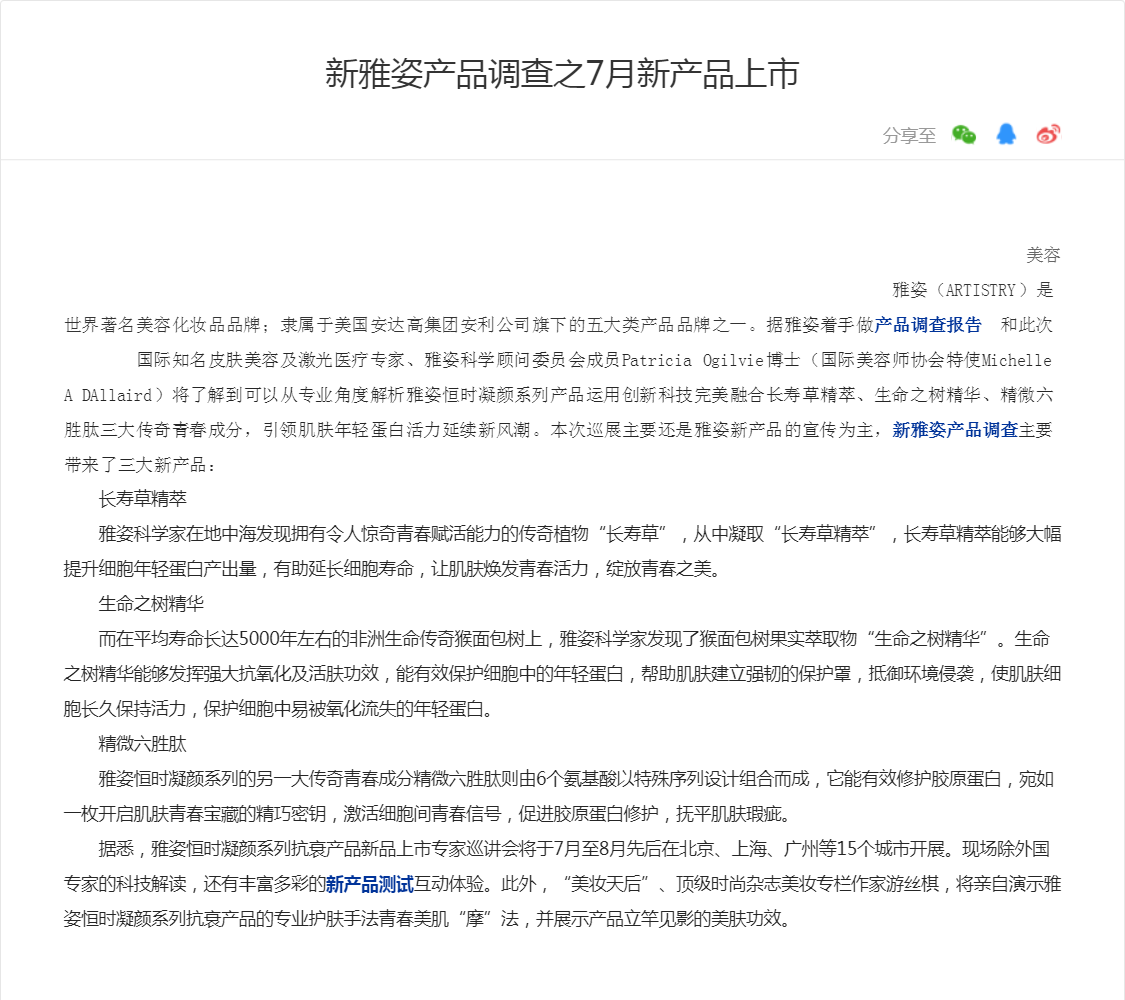Click the text 一枚开启肌肤青春宝藏的精巧密钥
Screen dimensions: 1125x1000
[195, 814]
